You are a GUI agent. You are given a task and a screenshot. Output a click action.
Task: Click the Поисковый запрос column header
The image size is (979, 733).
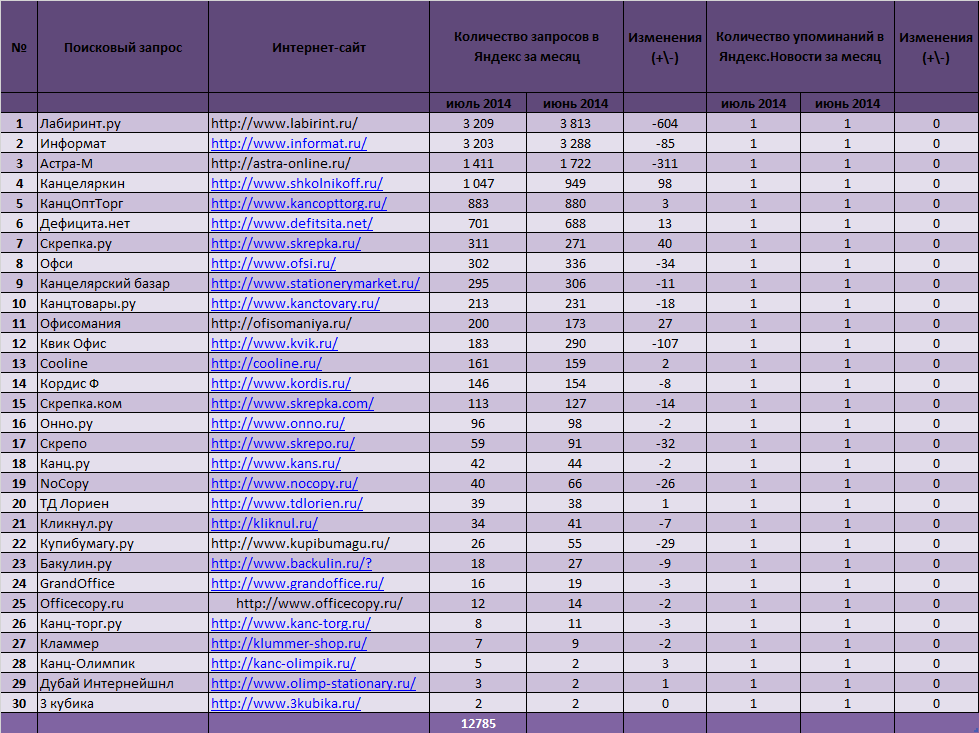(123, 47)
